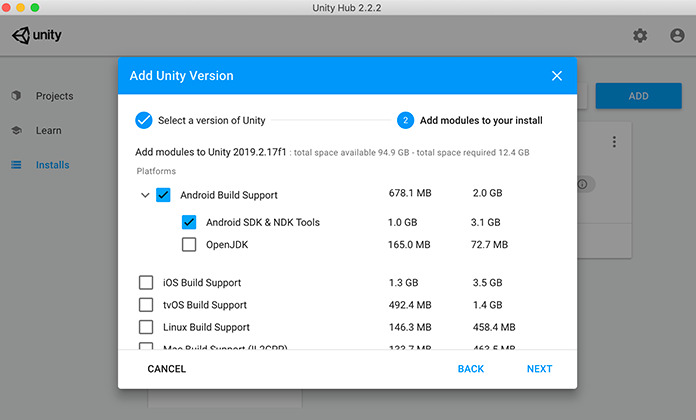Enable iOS Build Support

click(146, 282)
